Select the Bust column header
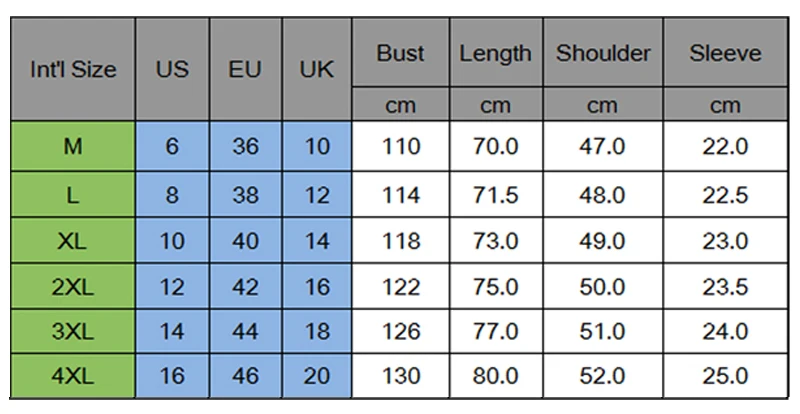 point(401,53)
